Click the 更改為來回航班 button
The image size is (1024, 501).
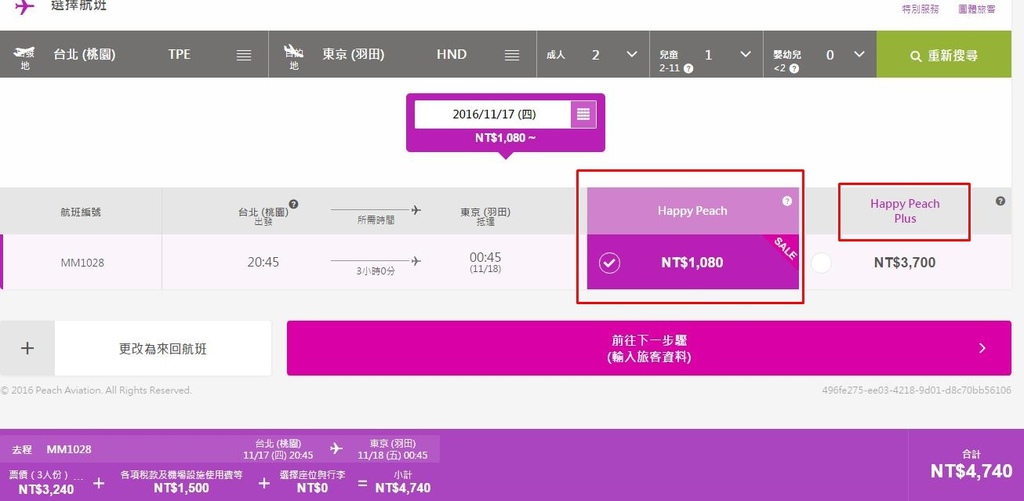click(x=163, y=349)
